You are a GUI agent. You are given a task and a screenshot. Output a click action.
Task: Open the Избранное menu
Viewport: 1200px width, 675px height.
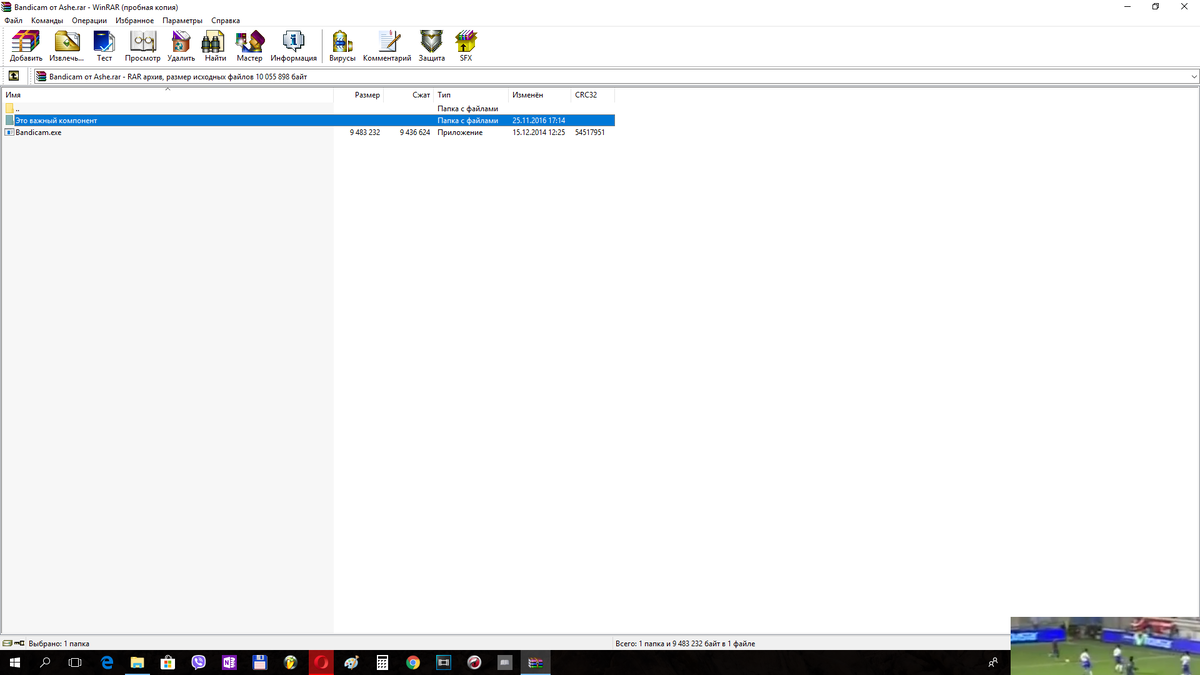[x=135, y=20]
